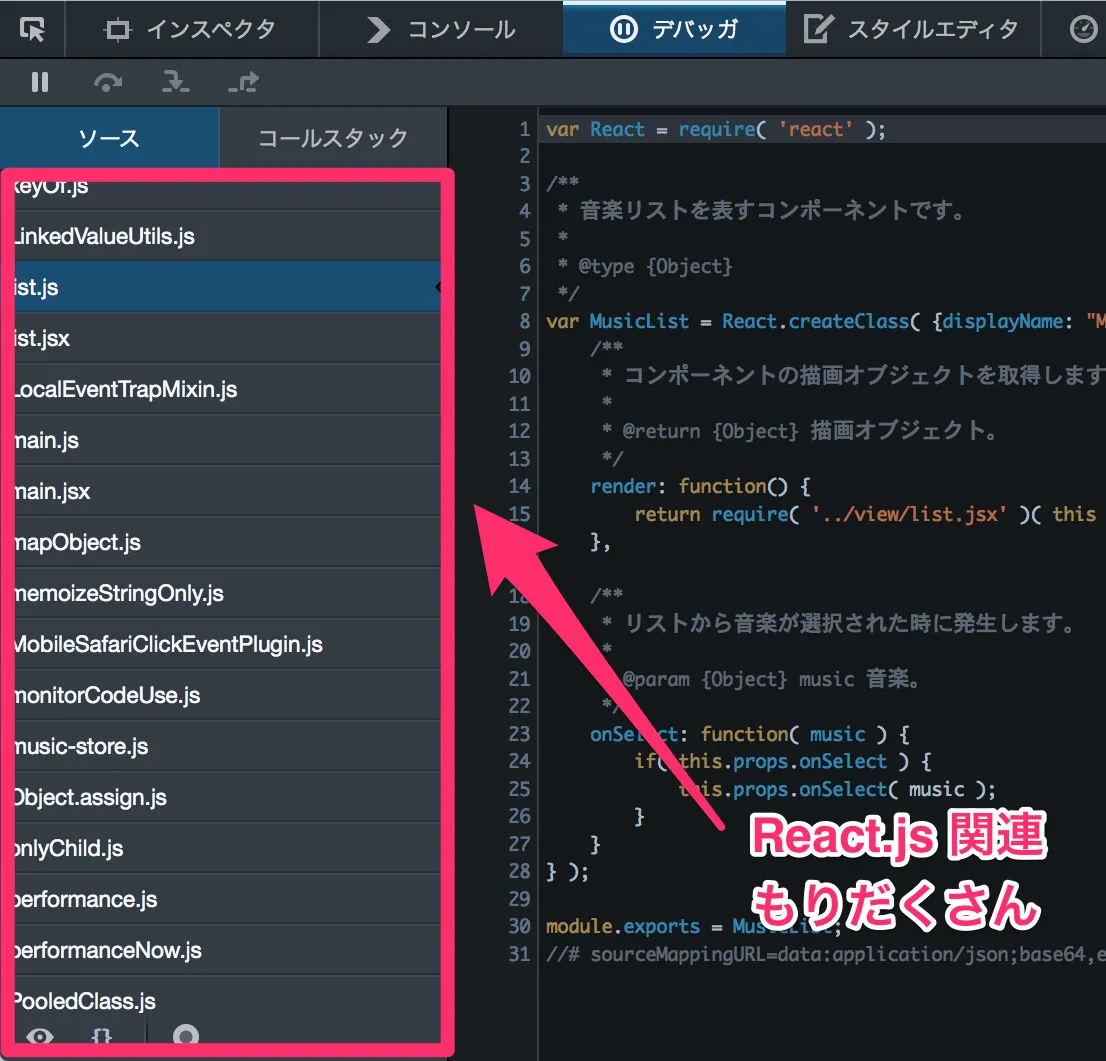The height and width of the screenshot is (1061, 1106).
Task: Open source search via the magnifier icon
Action: tap(185, 1038)
